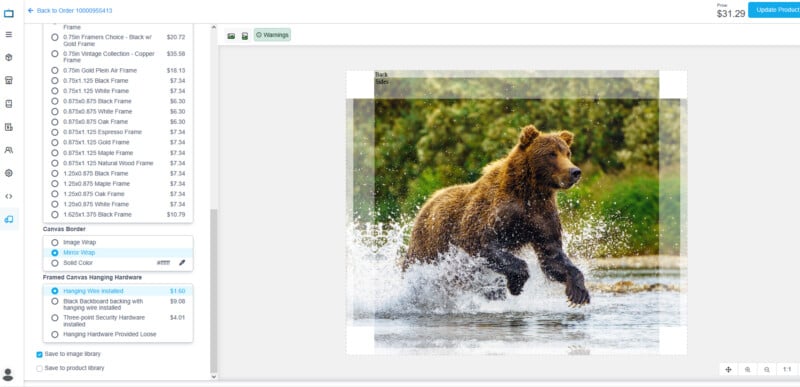Image resolution: width=800 pixels, height=387 pixels.
Task: Click the $9.08 Black Backboard price
Action: [x=178, y=301]
